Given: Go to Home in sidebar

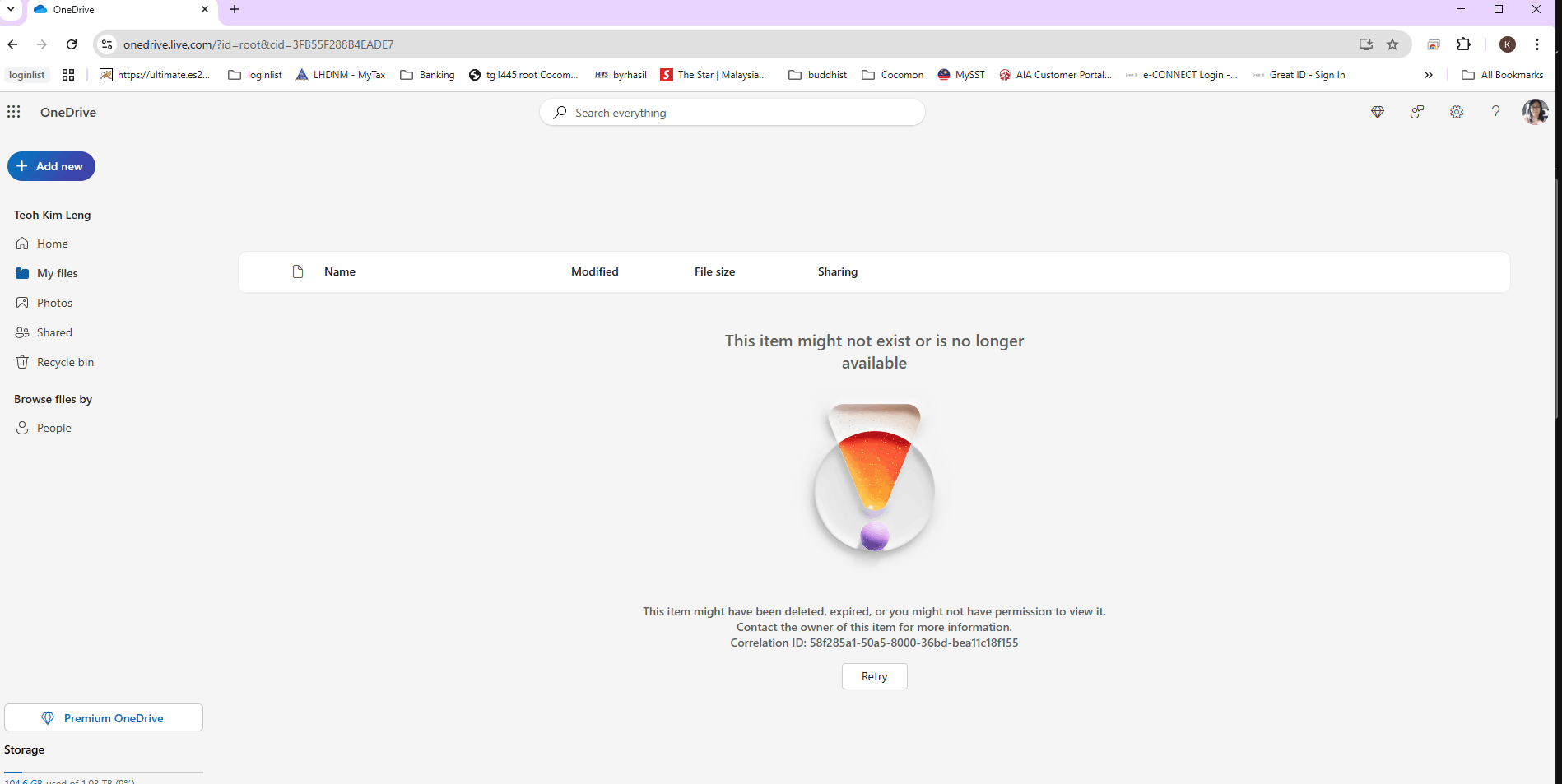Looking at the screenshot, I should pyautogui.click(x=53, y=244).
